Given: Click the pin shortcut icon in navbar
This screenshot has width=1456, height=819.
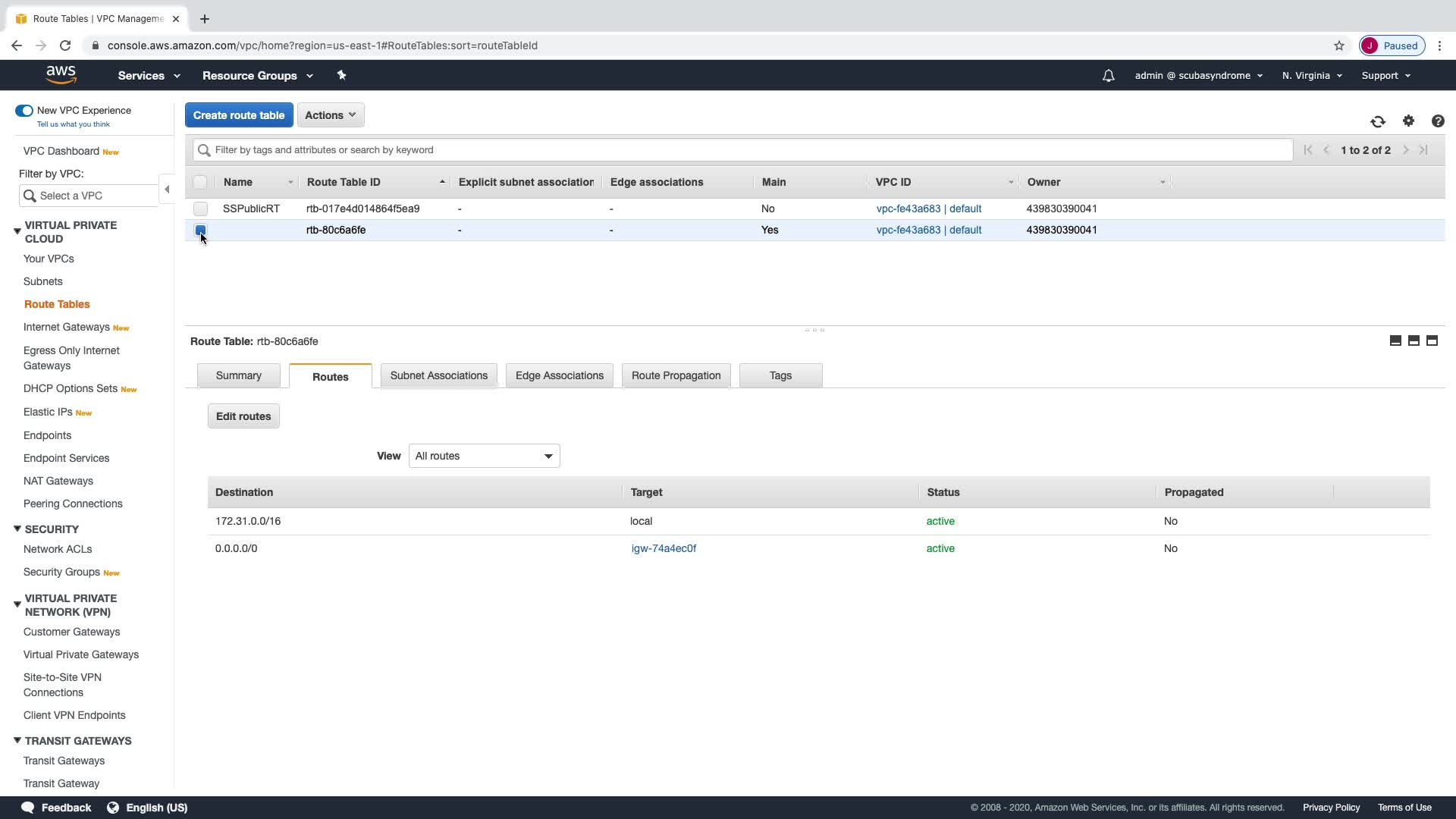Looking at the screenshot, I should pyautogui.click(x=341, y=75).
